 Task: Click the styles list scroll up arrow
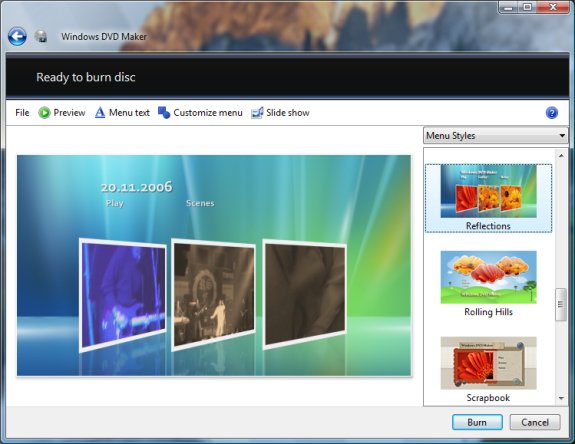(x=561, y=155)
